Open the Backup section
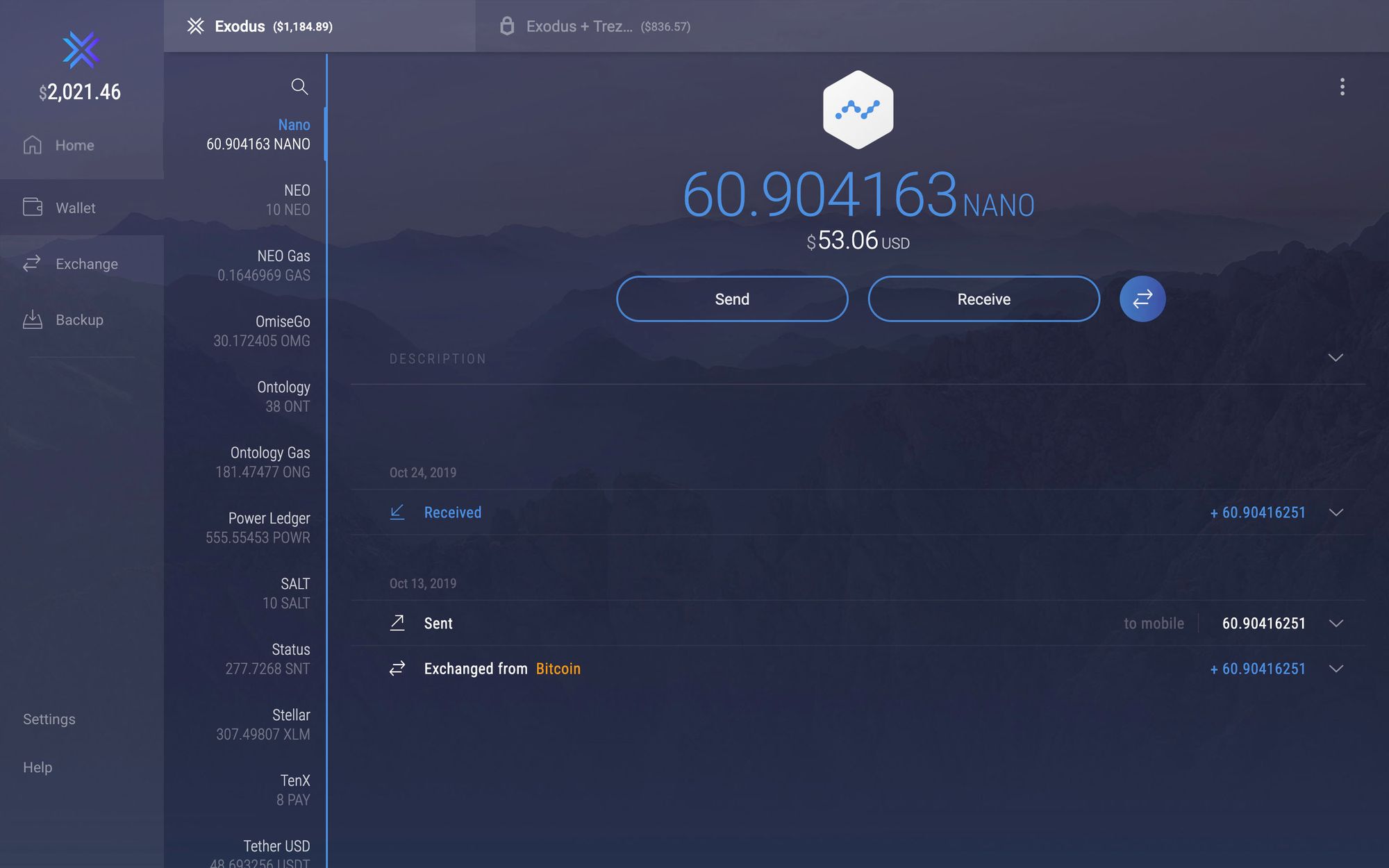Image resolution: width=1389 pixels, height=868 pixels. (x=82, y=319)
